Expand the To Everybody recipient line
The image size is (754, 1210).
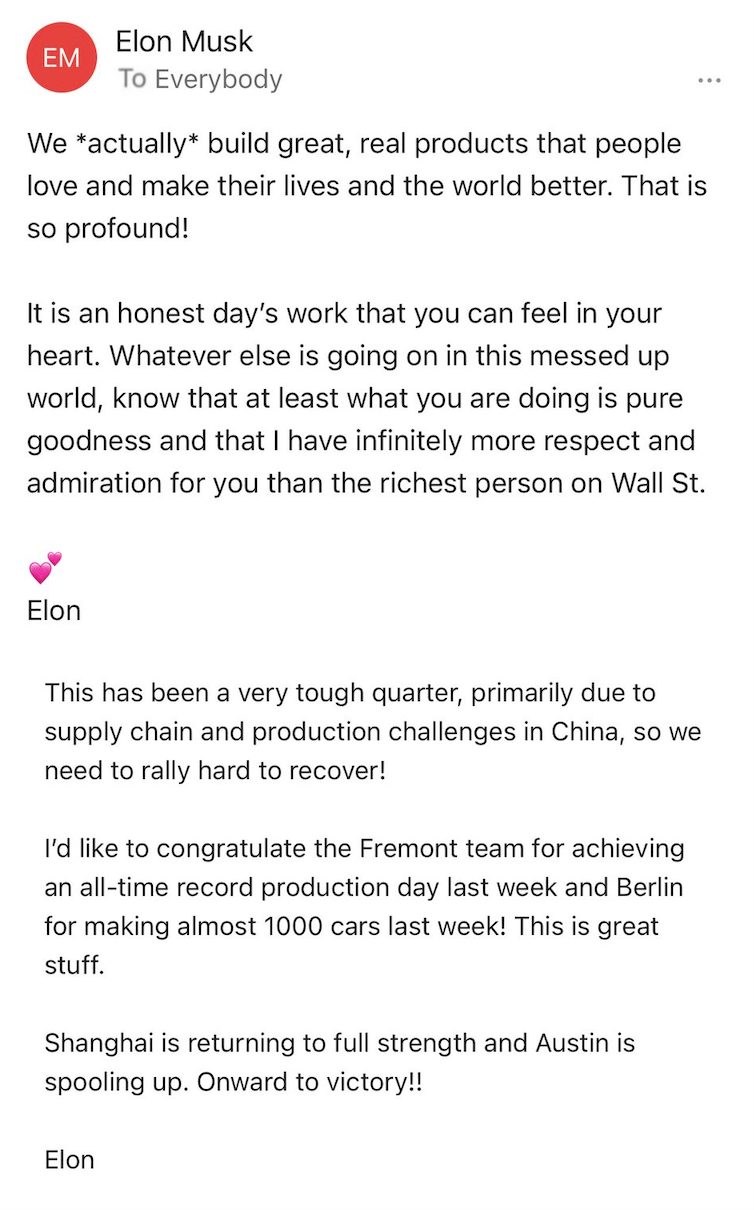pos(200,79)
